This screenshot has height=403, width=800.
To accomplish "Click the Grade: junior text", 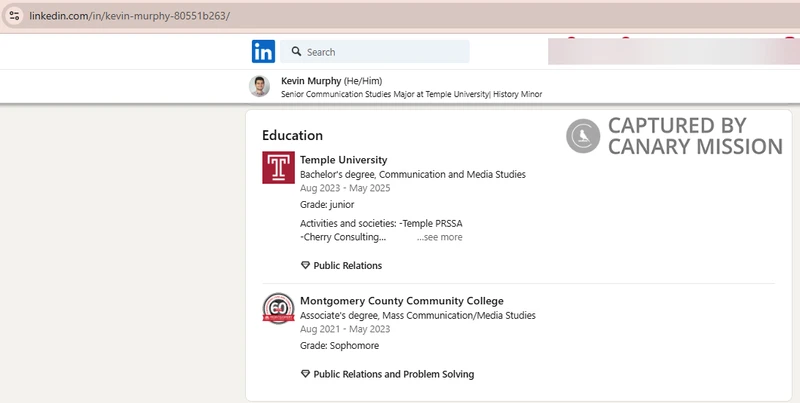I will (327, 205).
